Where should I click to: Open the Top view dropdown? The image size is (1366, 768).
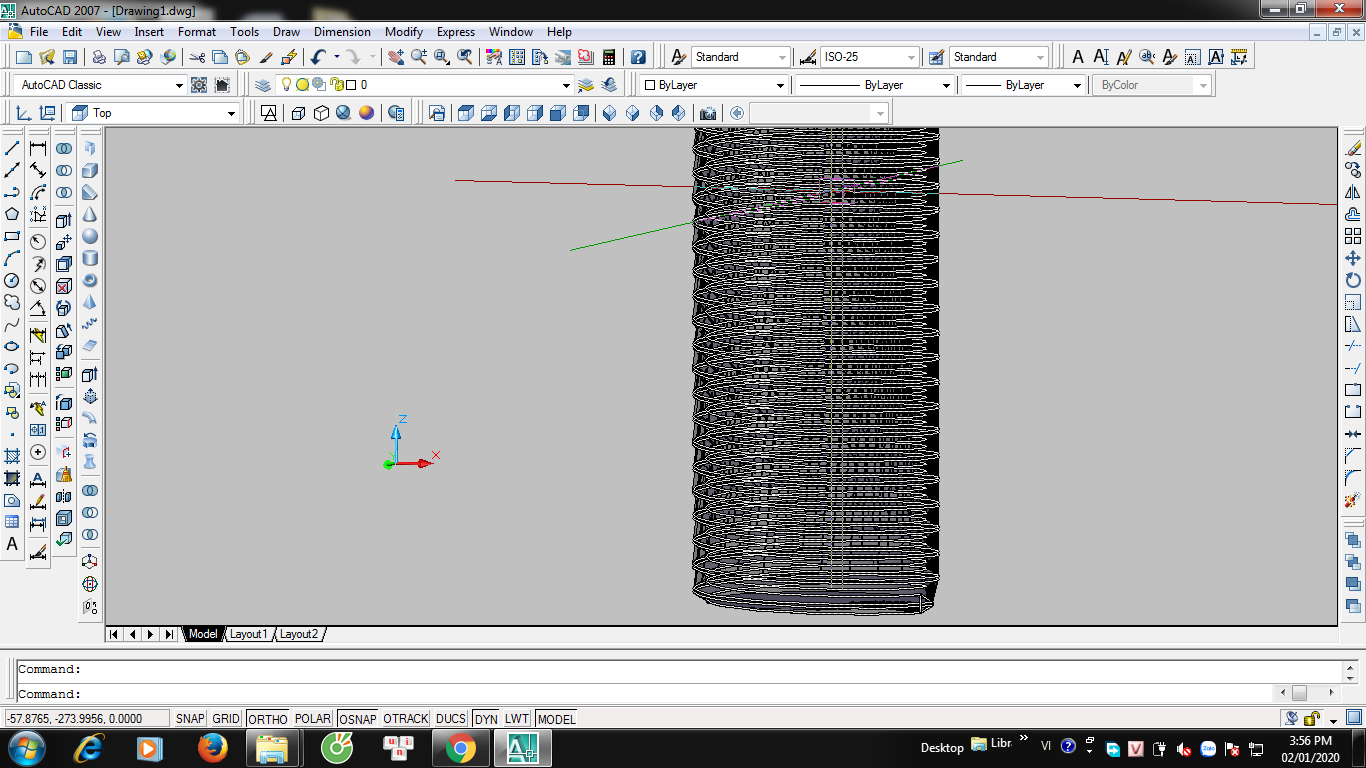[x=154, y=113]
